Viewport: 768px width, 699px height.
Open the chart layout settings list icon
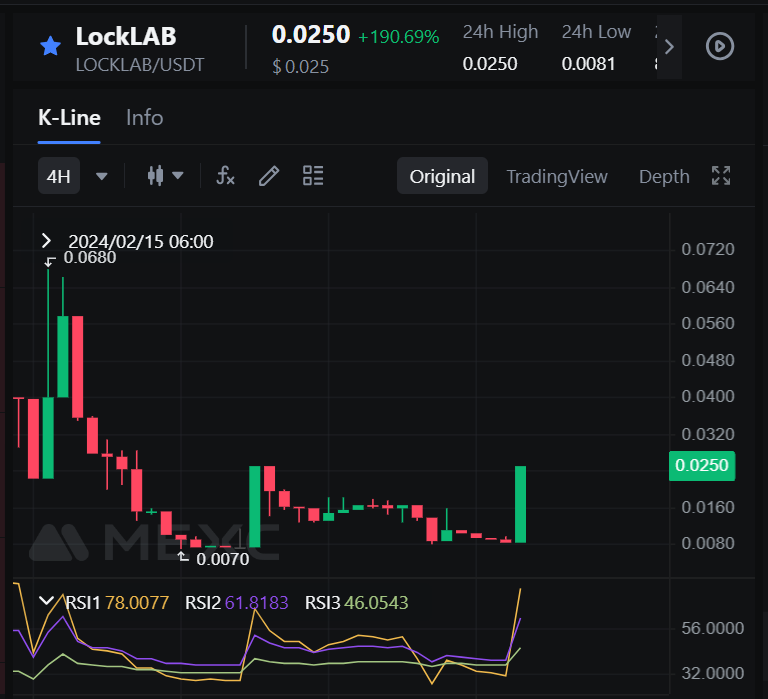pyautogui.click(x=313, y=175)
